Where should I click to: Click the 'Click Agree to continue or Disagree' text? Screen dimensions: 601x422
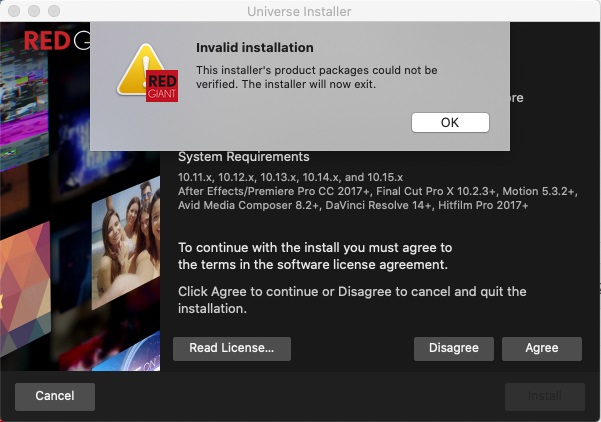352,300
